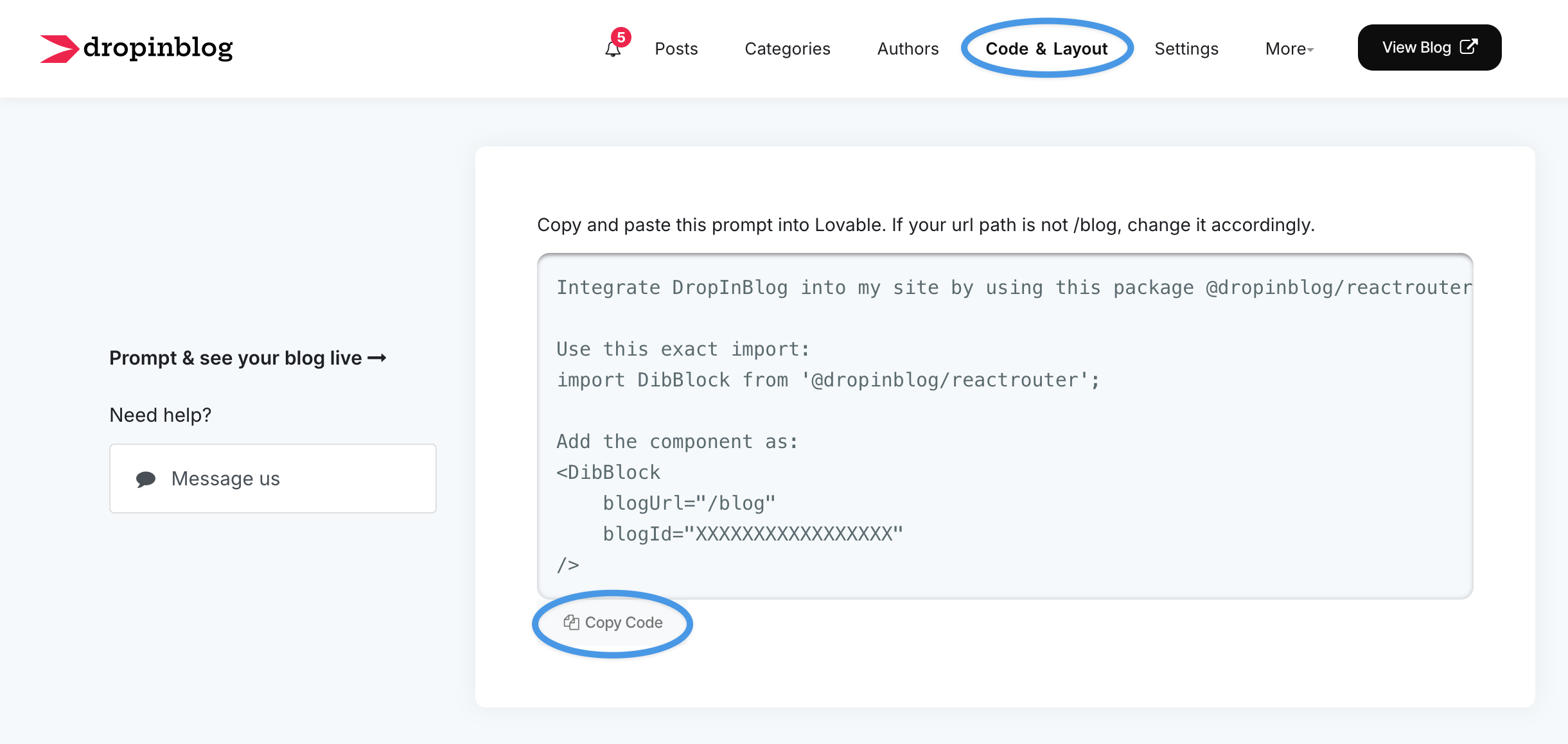Go to the Categories section
Screen dimensions: 1568x744
(787, 49)
